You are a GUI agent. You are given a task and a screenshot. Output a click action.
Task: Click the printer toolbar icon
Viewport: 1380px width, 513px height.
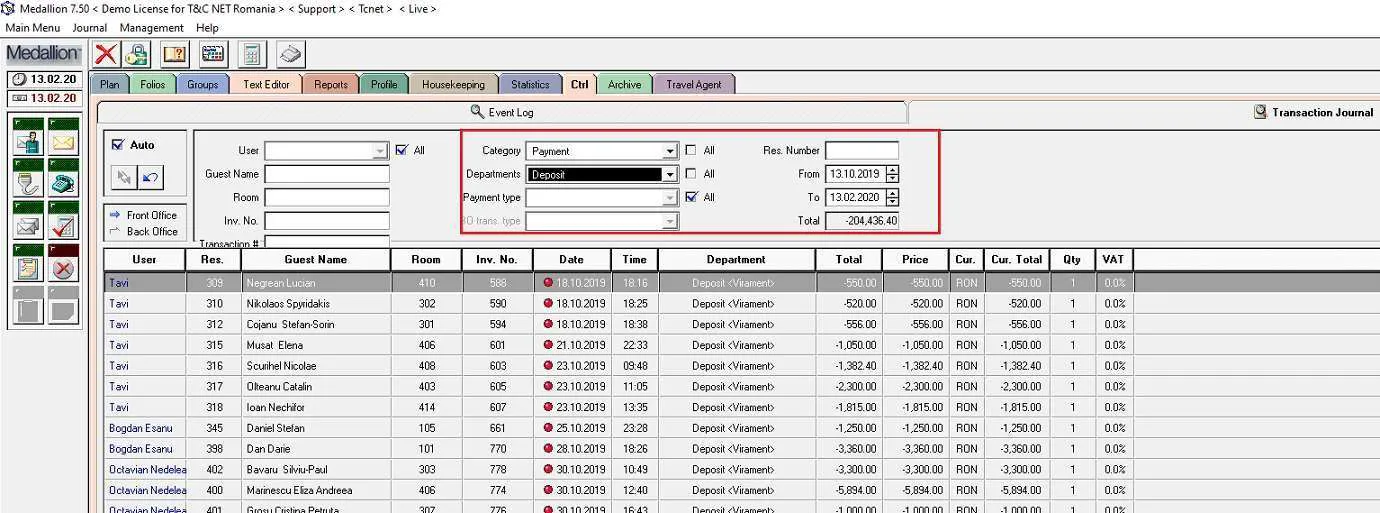[x=290, y=54]
